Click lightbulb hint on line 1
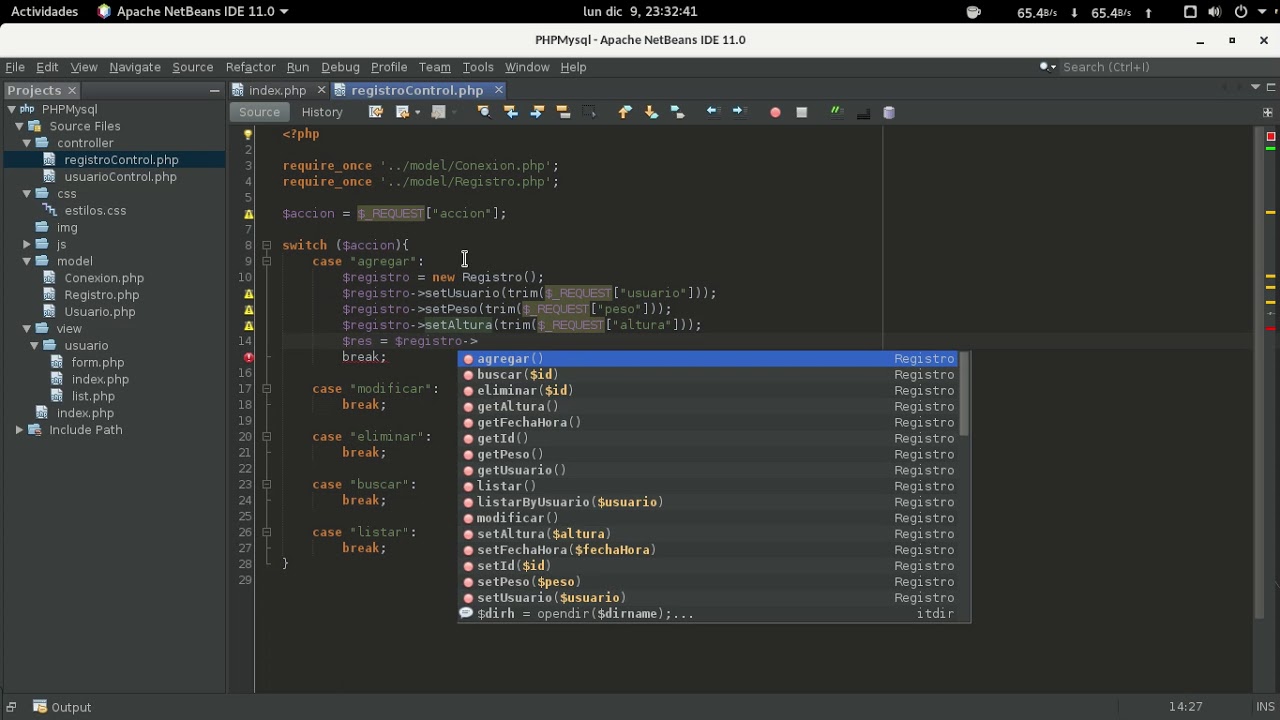Viewport: 1280px width, 720px height. pos(249,133)
